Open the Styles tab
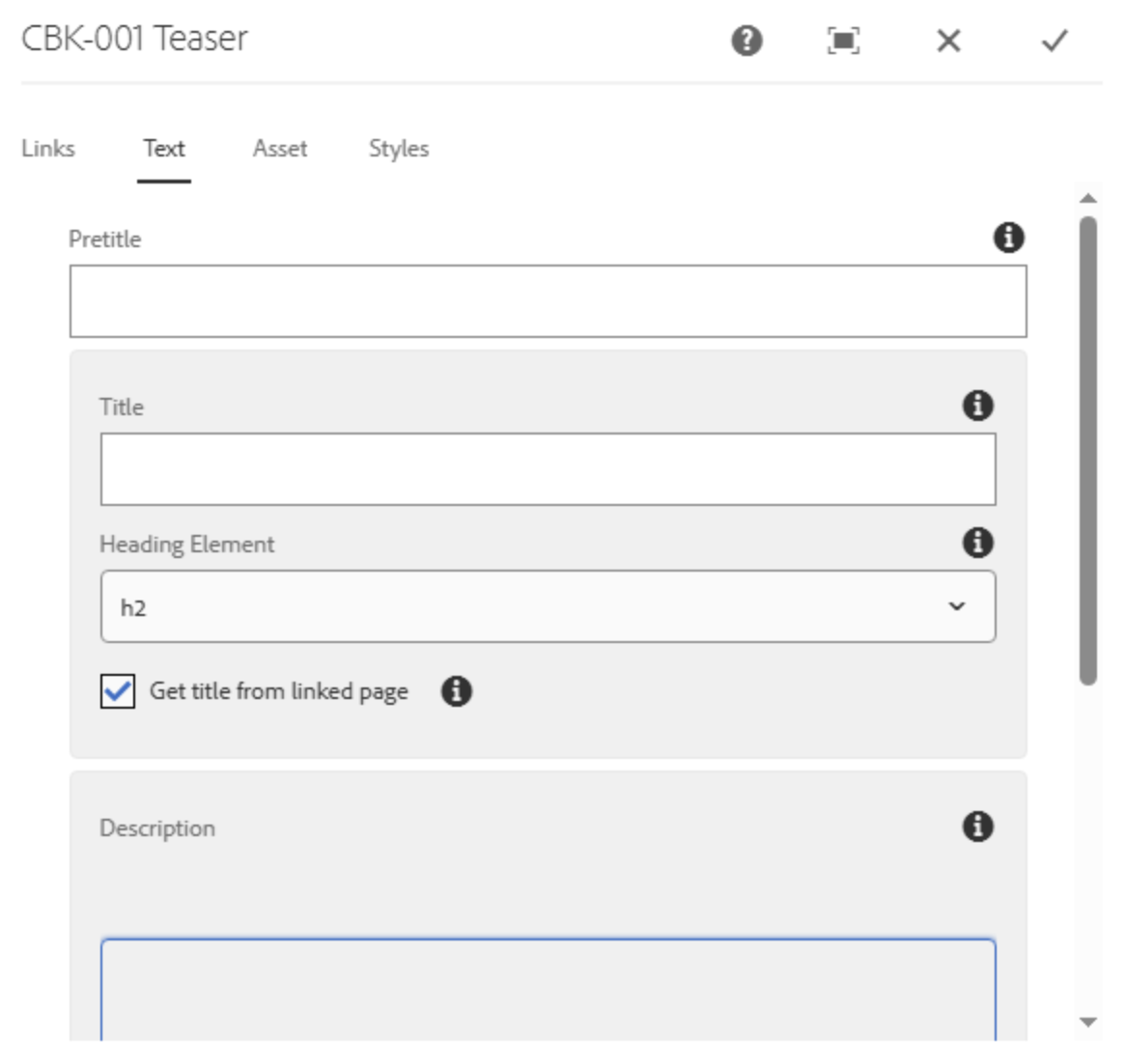The image size is (1126, 1064). pyautogui.click(x=399, y=149)
